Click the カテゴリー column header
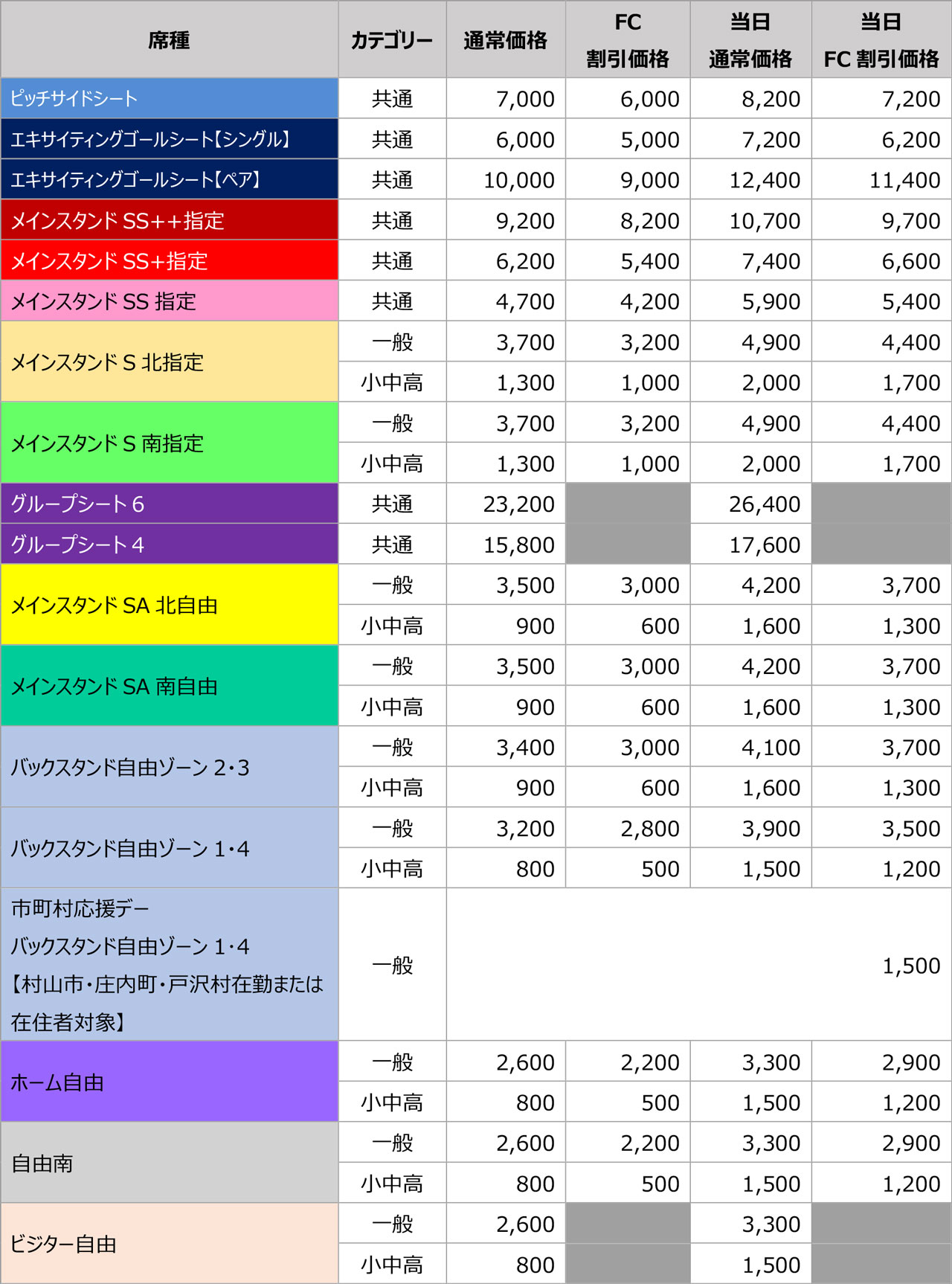 coord(392,40)
